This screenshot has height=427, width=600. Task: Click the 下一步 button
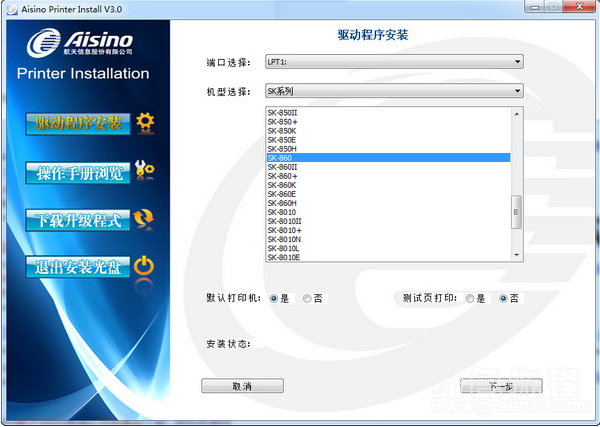[501, 386]
